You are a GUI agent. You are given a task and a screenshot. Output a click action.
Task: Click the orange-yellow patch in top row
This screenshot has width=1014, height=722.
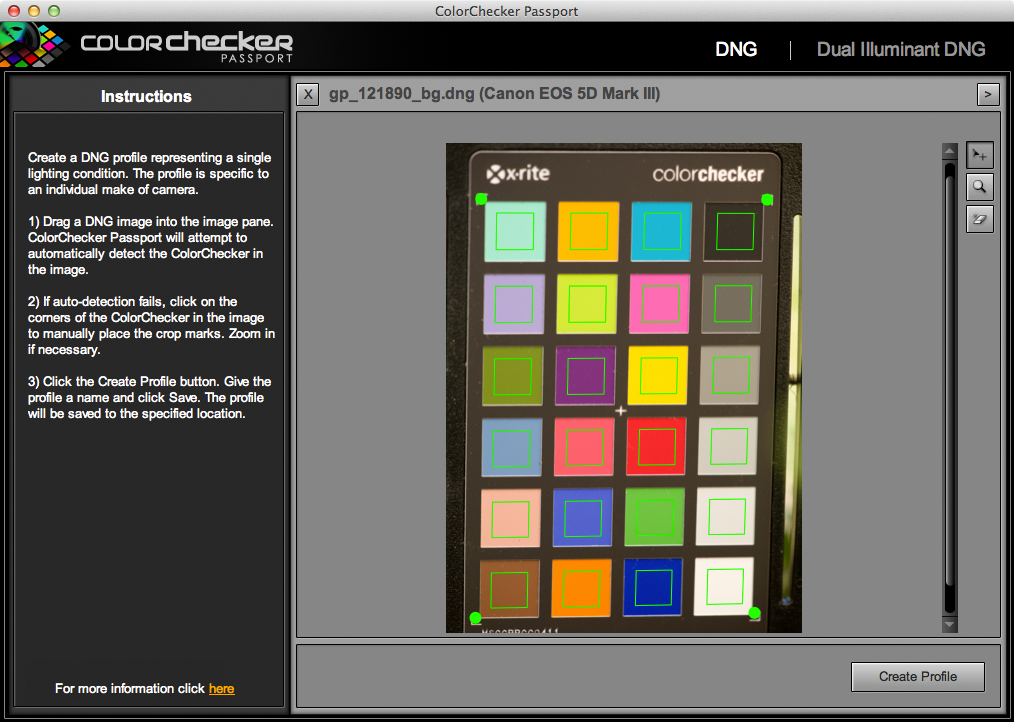pos(588,231)
